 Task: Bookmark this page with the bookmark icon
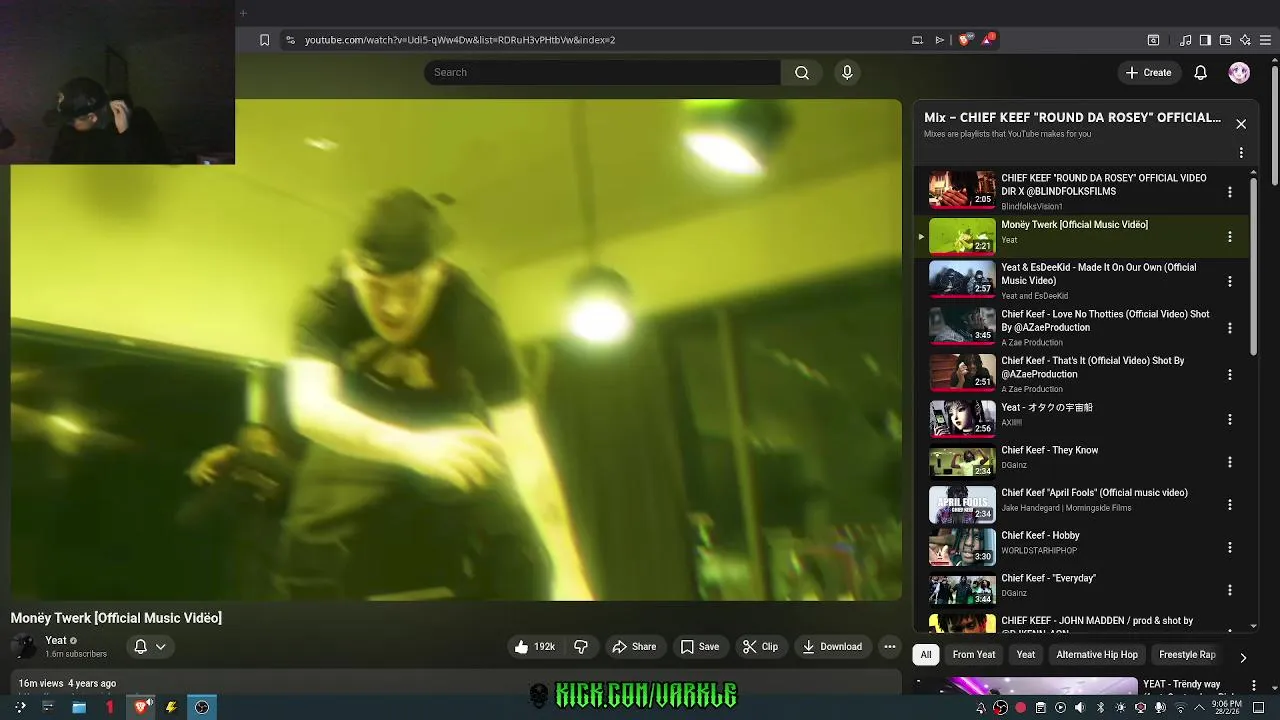[264, 40]
